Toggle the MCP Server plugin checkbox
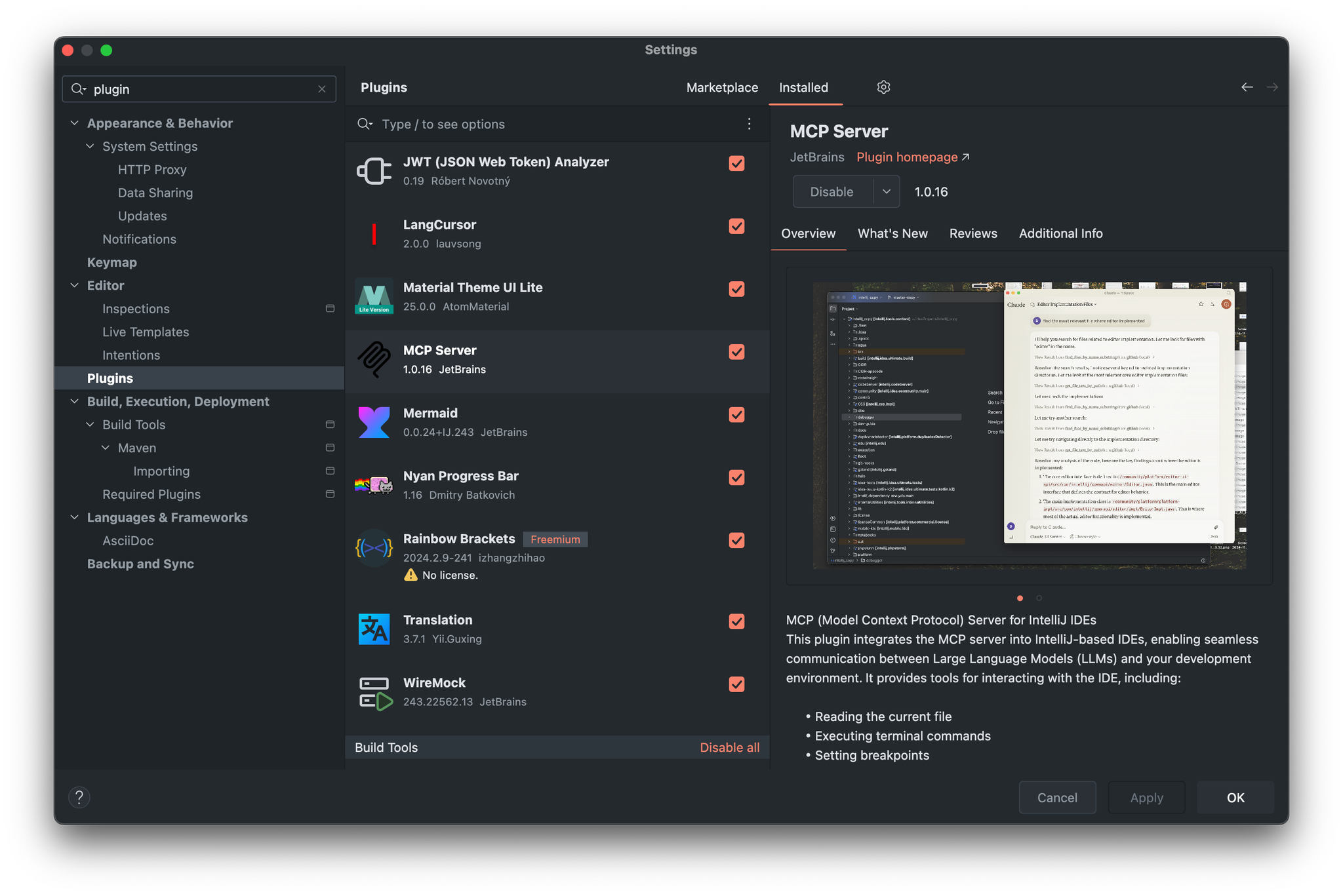Viewport: 1343px width, 896px height. [x=736, y=352]
